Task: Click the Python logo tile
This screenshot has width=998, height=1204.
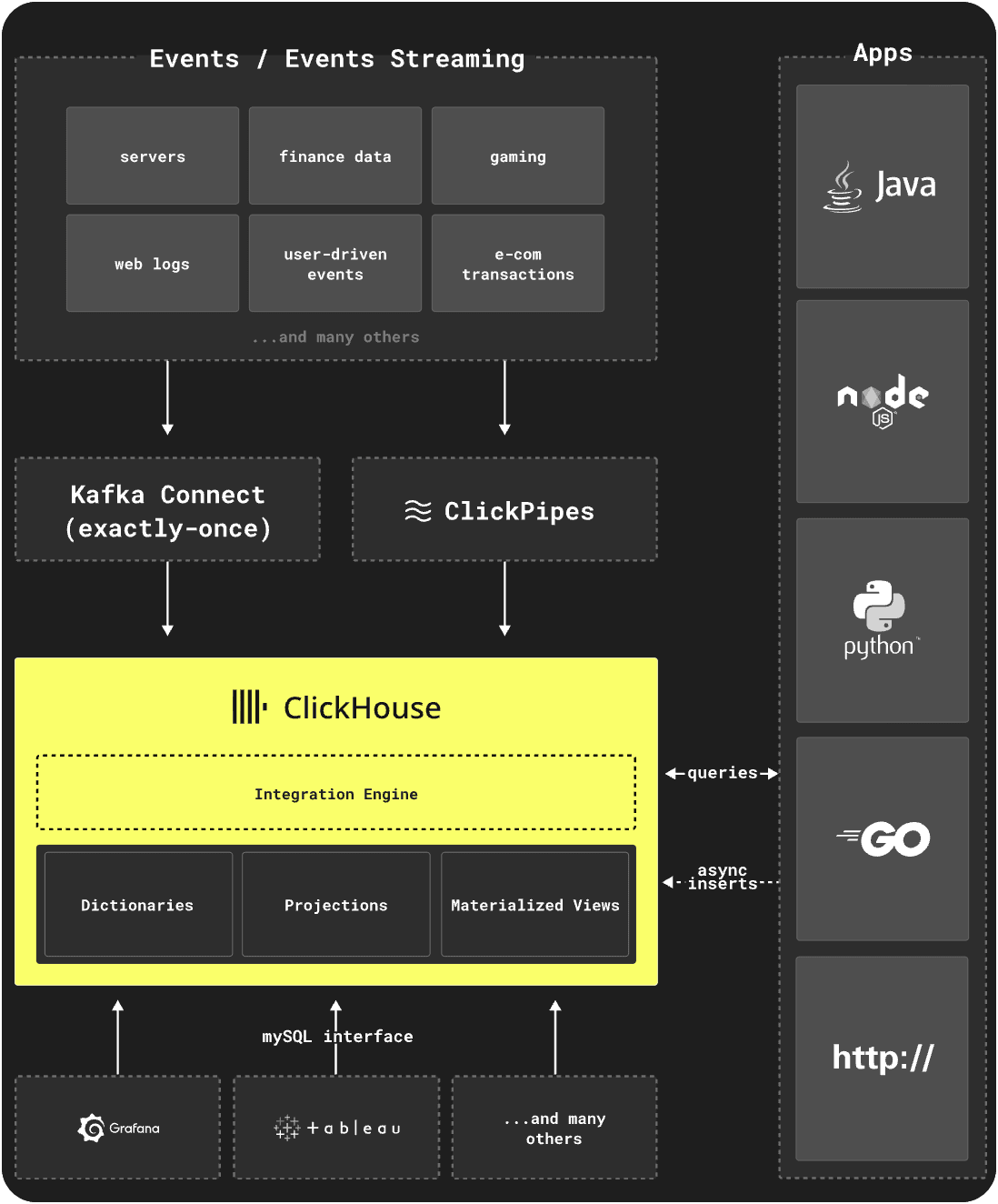Action: pos(883,620)
